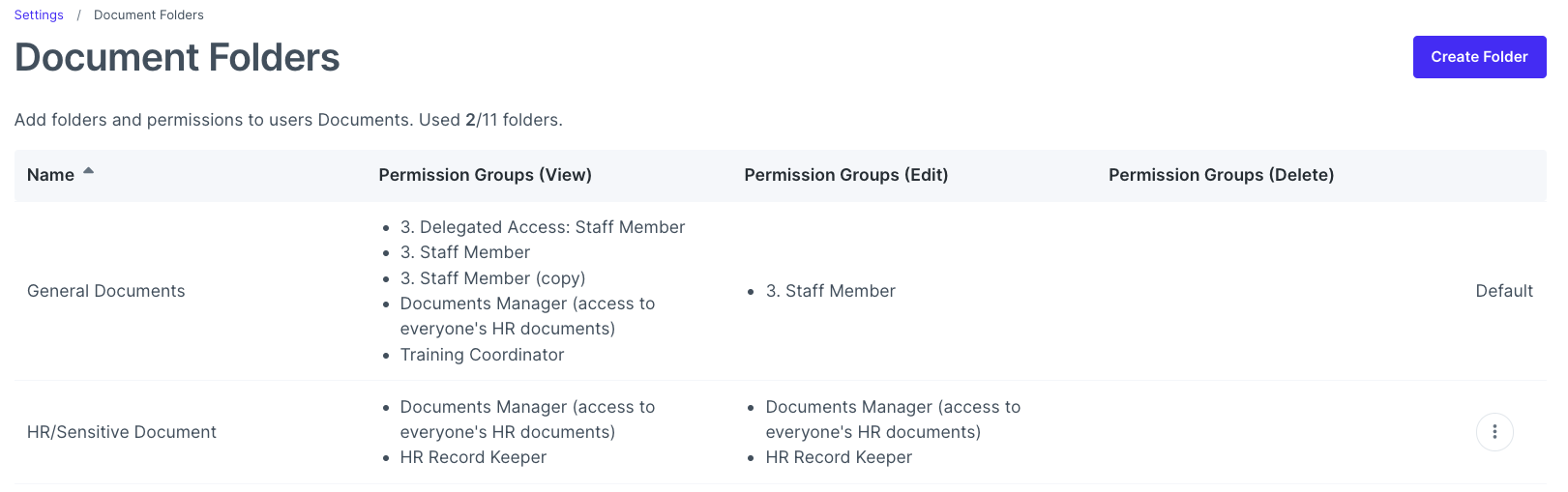Viewport: 1568px width, 492px height.
Task: Select the General Documents folder name
Action: [x=105, y=291]
